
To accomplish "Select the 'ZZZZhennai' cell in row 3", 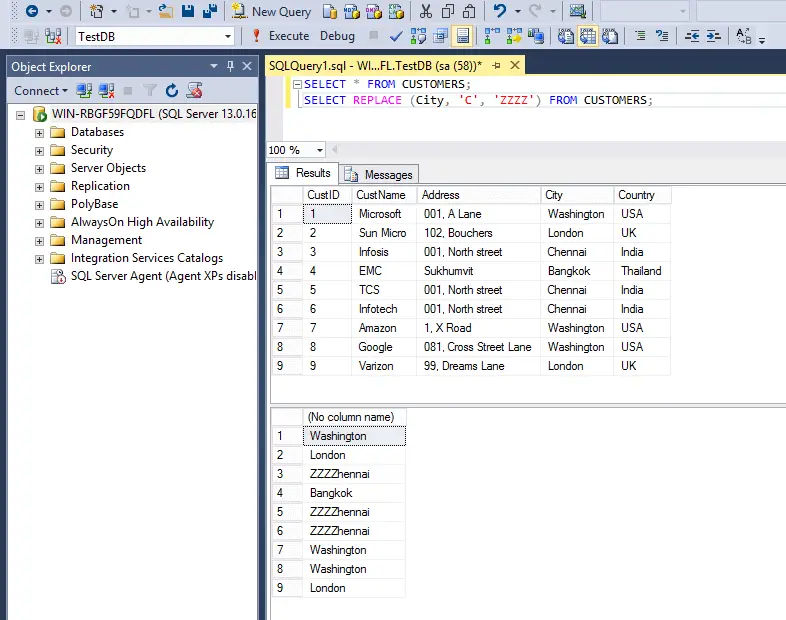I will (x=354, y=474).
